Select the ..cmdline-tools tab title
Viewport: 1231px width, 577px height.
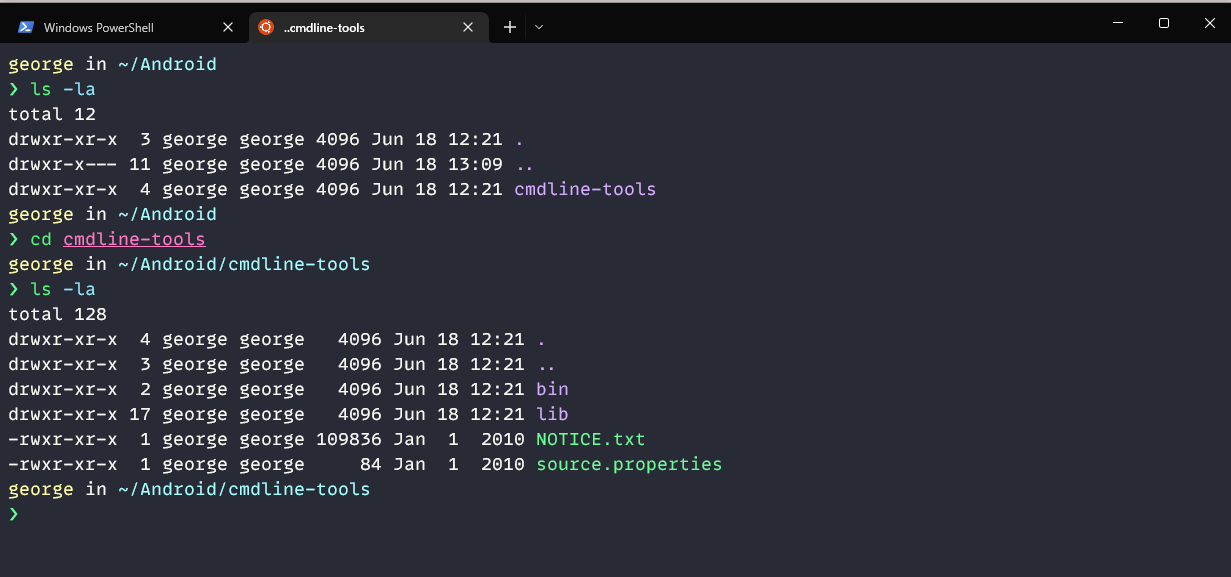coord(324,28)
